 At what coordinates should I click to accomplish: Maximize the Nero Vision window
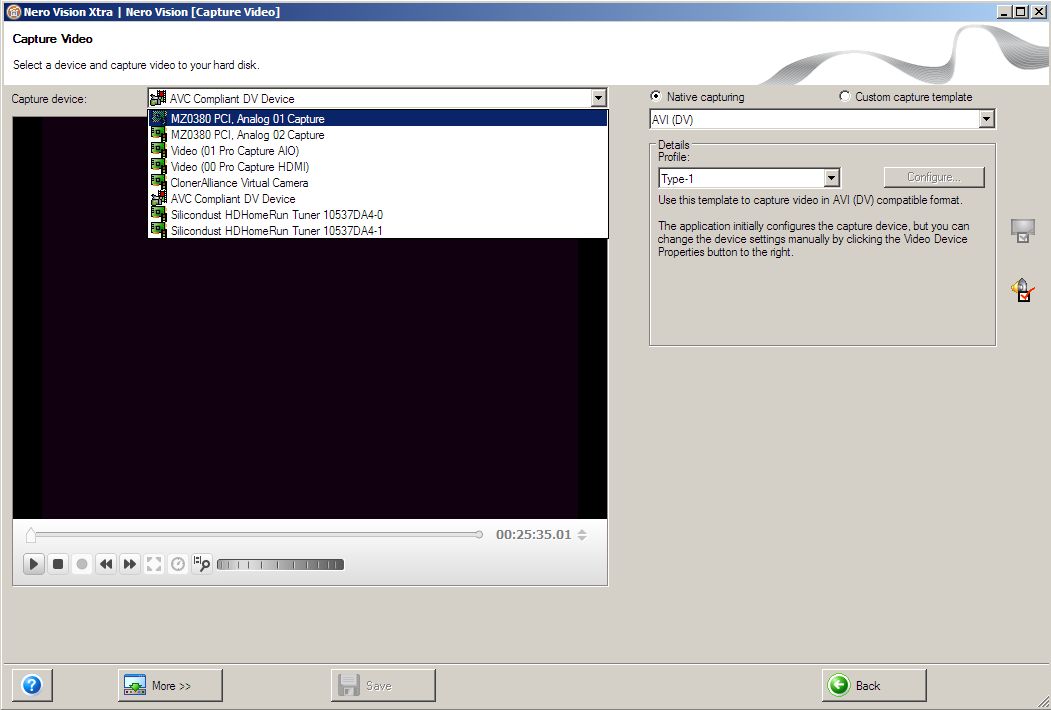[x=1020, y=11]
